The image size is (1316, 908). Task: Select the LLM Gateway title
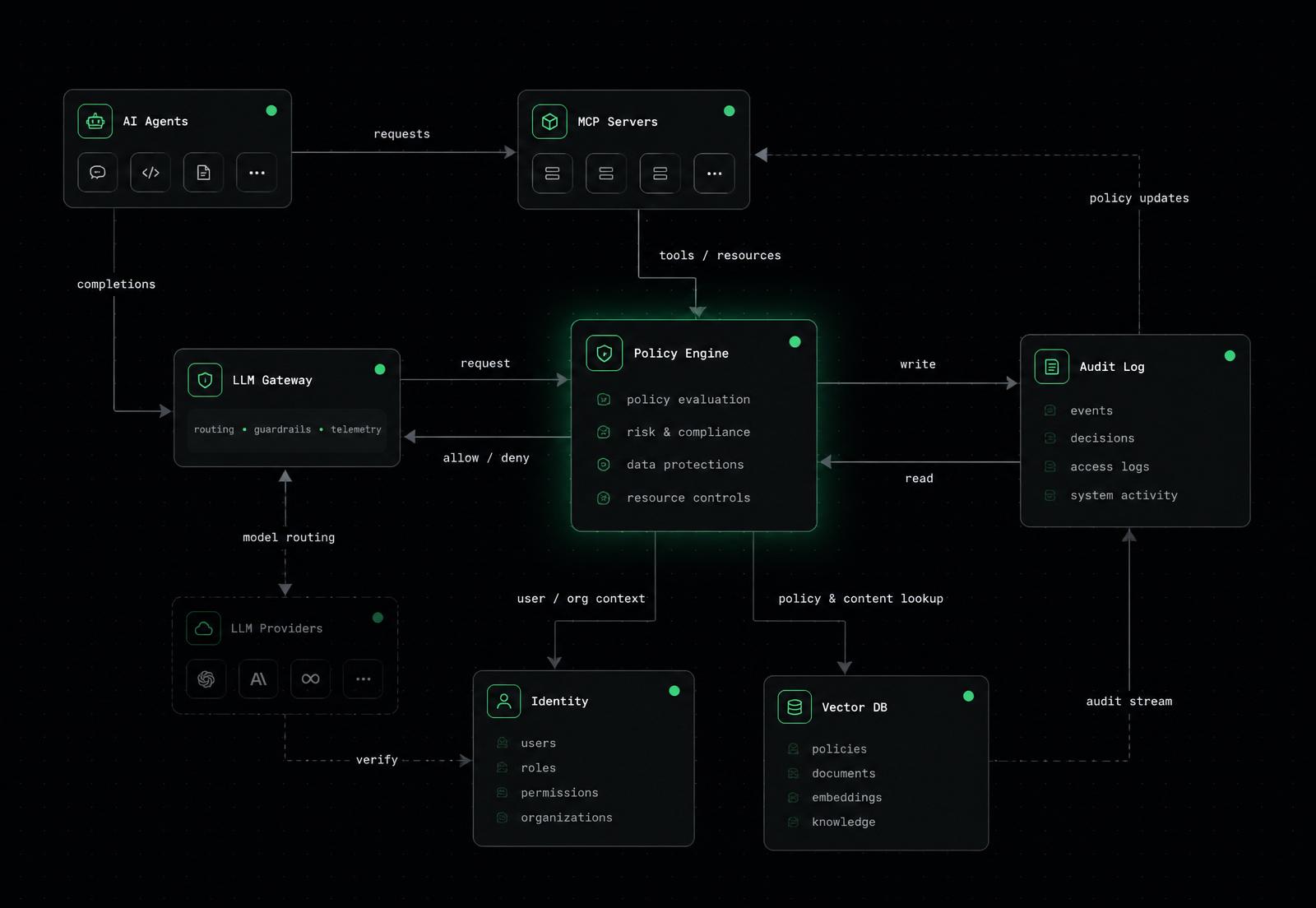pos(272,380)
